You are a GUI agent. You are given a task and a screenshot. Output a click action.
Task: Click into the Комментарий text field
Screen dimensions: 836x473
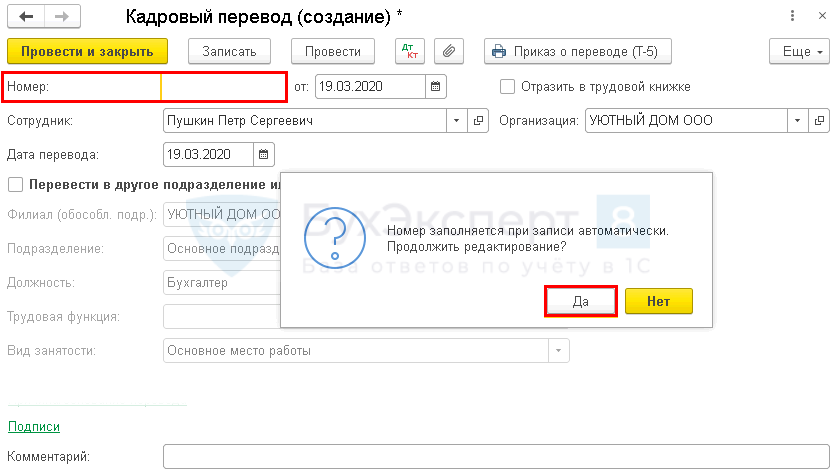(x=495, y=457)
